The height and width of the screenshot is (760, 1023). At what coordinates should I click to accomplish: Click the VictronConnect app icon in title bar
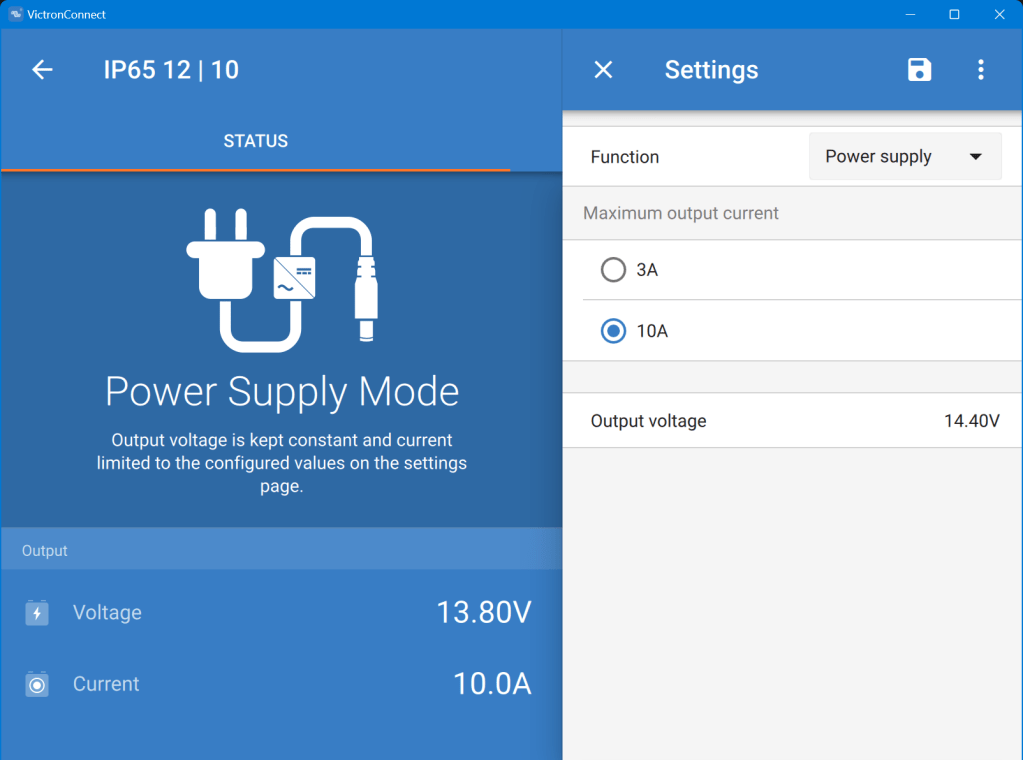coord(15,14)
